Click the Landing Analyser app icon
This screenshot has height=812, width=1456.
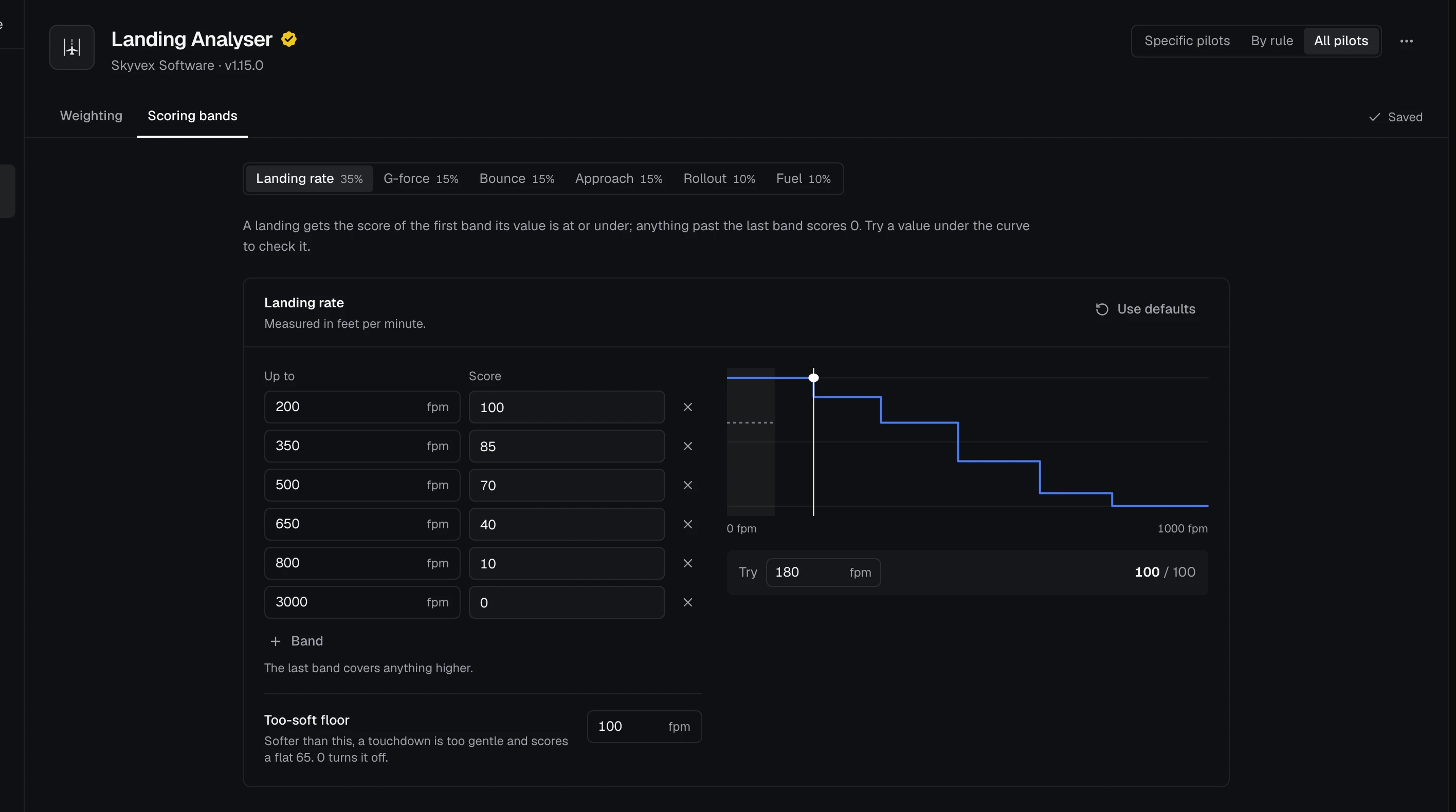[x=72, y=47]
